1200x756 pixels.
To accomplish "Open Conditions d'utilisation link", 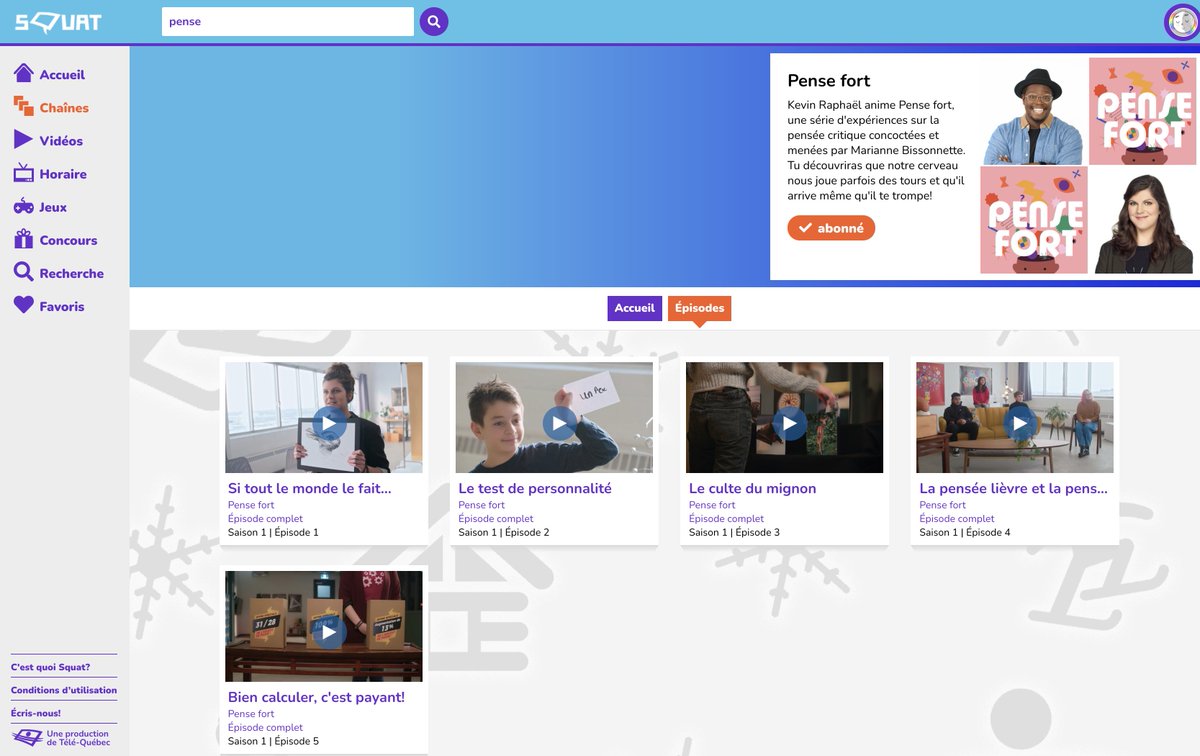I will click(64, 690).
